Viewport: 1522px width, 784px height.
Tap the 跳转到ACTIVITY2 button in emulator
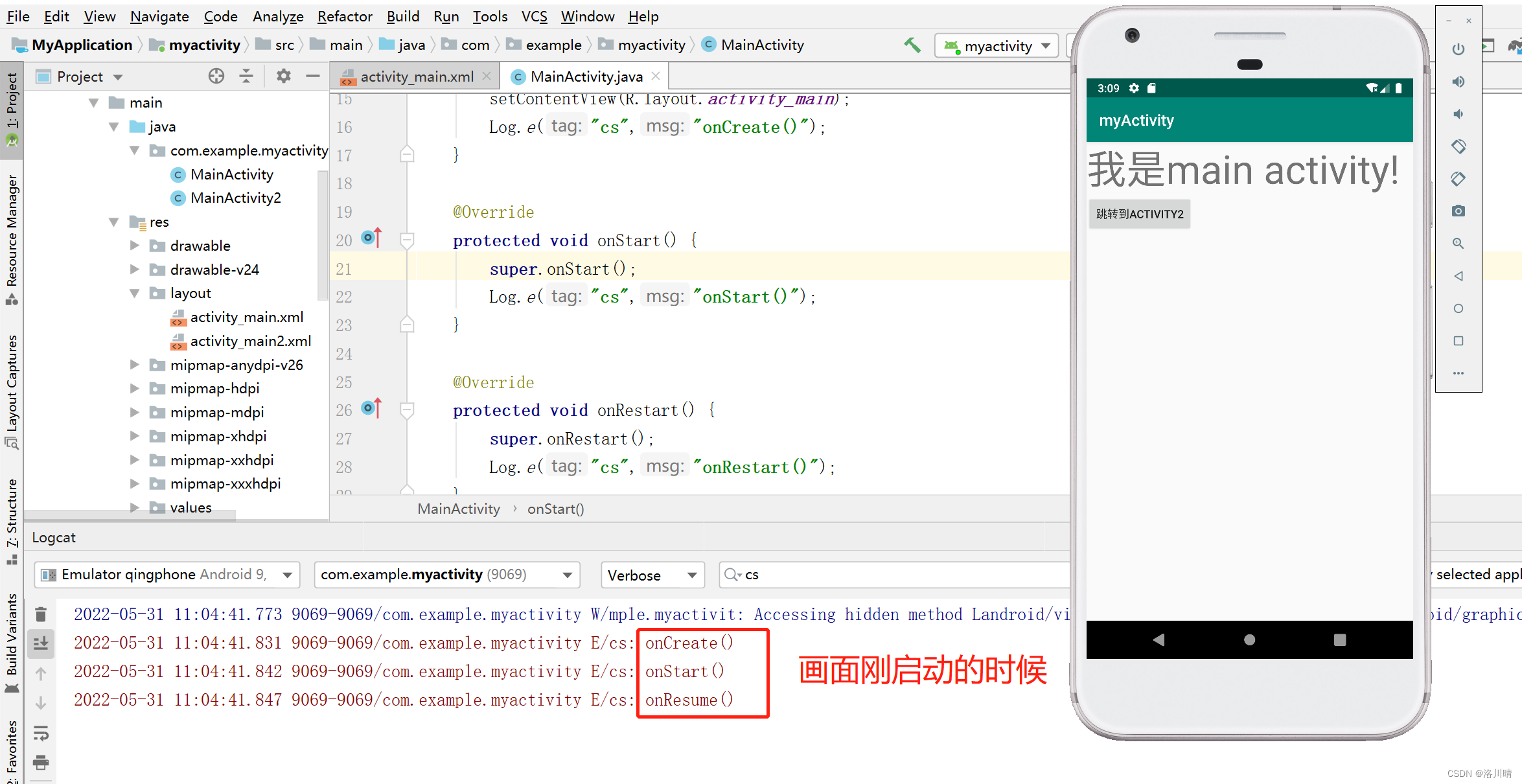coord(1139,214)
